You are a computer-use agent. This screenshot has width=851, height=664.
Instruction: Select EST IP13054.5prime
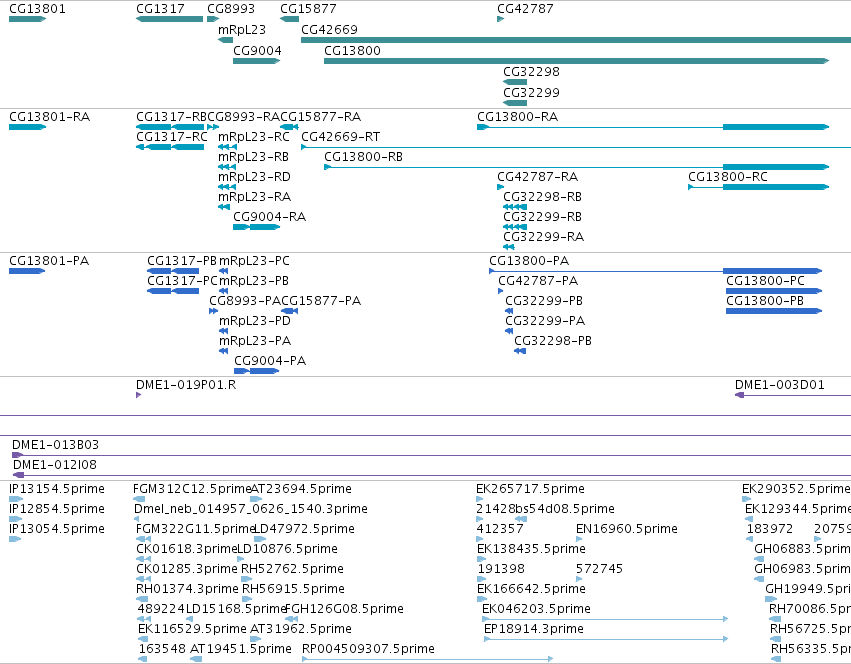click(57, 529)
